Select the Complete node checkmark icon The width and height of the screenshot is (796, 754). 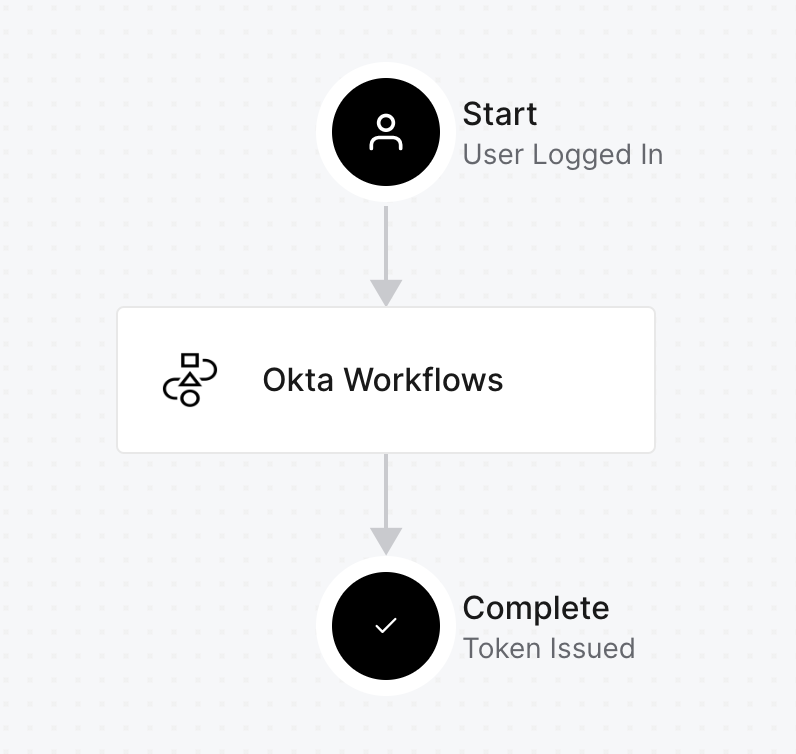tap(386, 626)
